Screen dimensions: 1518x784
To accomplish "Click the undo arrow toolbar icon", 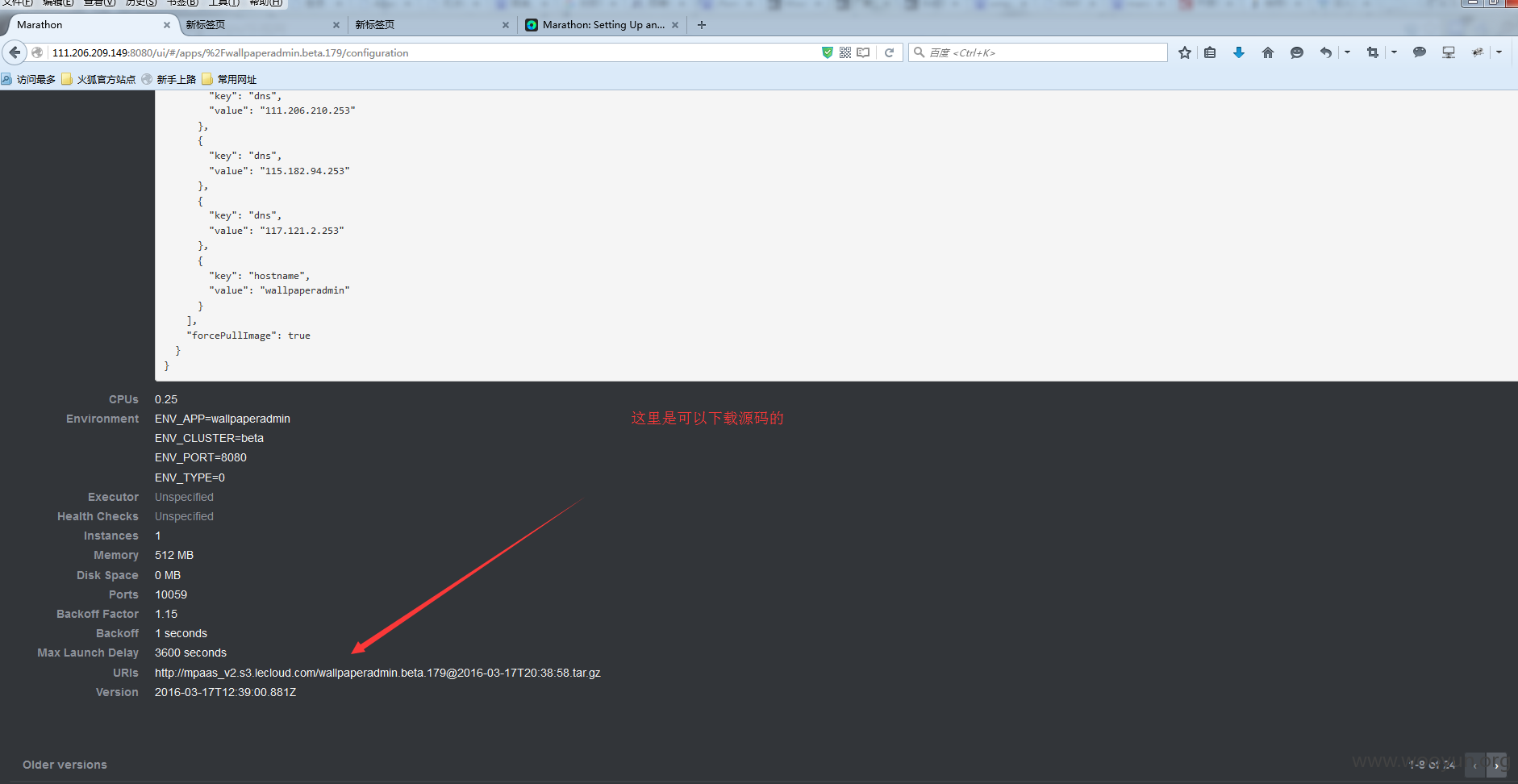I will coord(1326,52).
